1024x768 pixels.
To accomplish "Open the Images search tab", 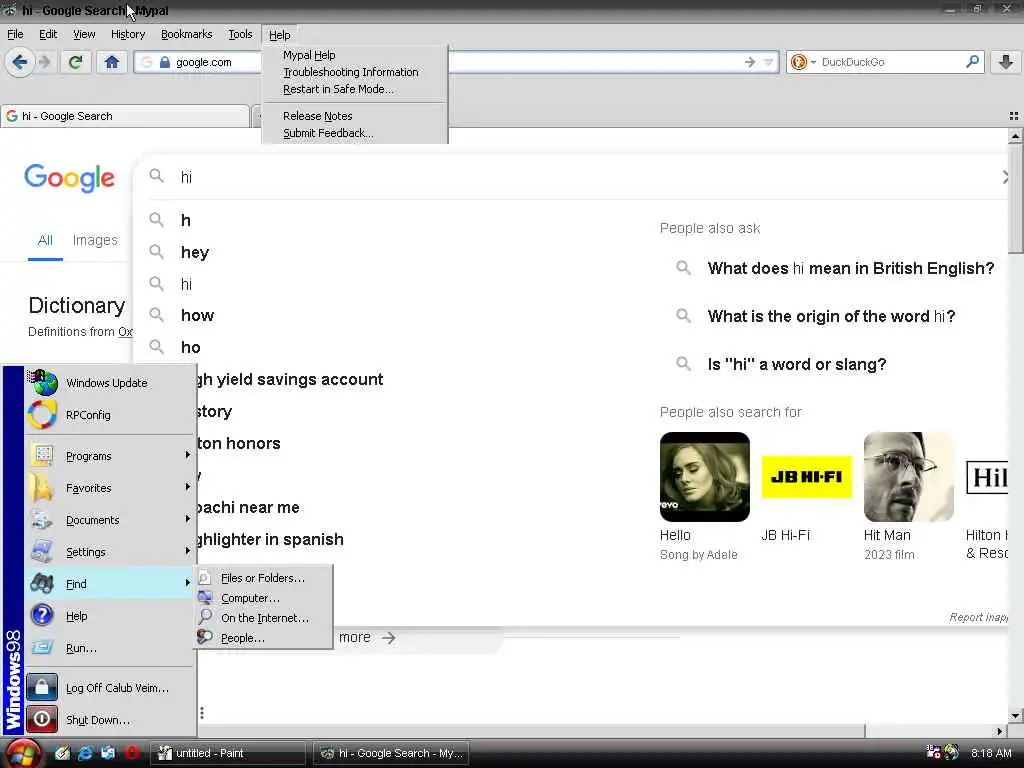I will pos(95,240).
